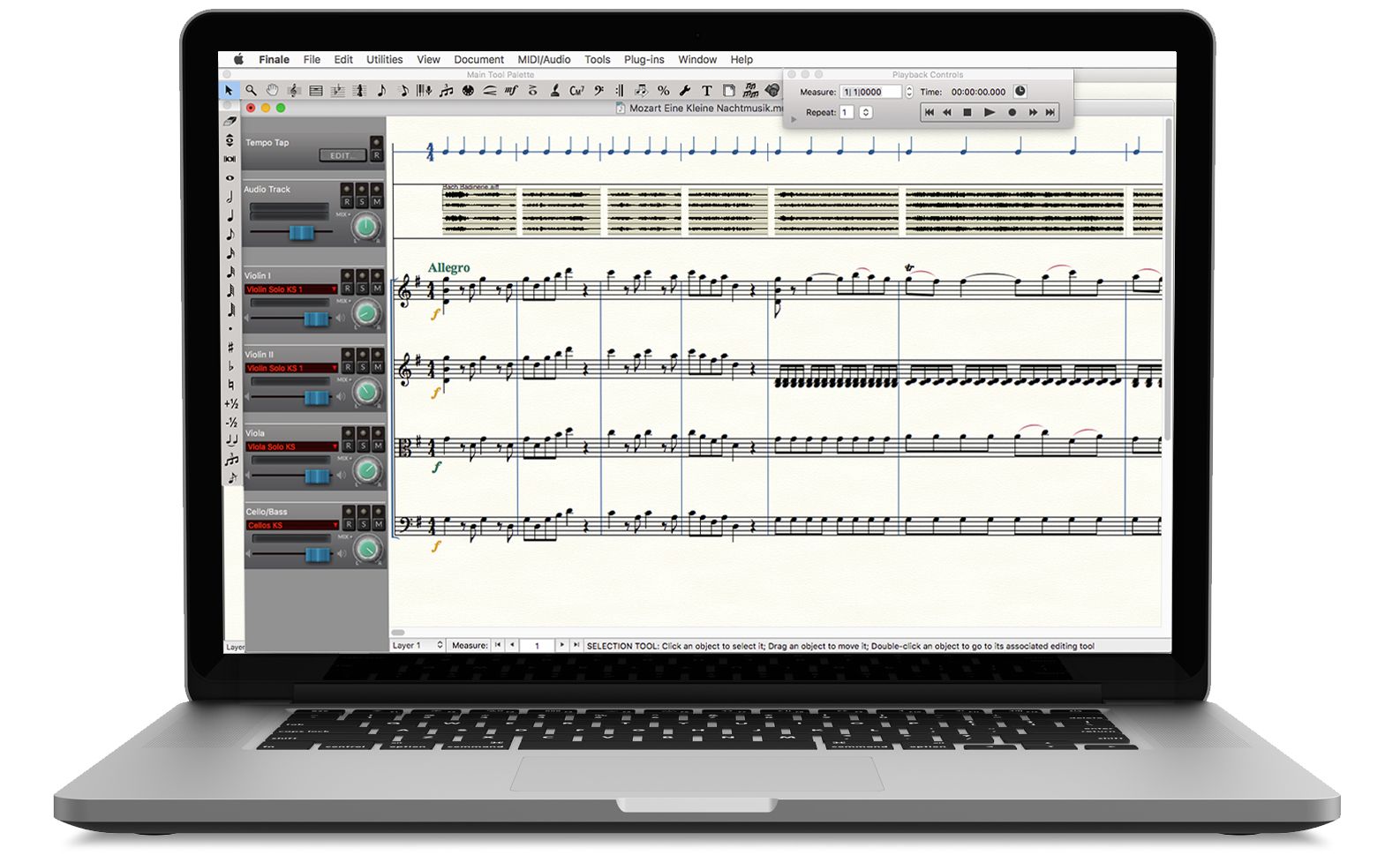Solo the Viola track
Screen dimensions: 1400x855
(363, 446)
